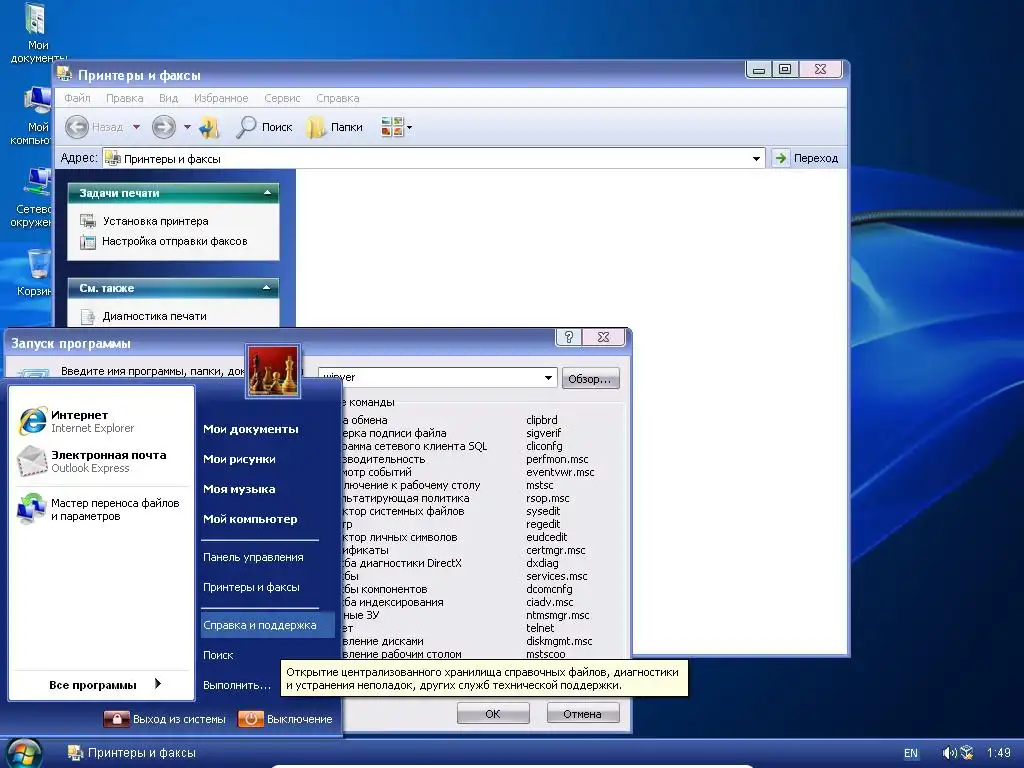
Task: Click the Forward arrow toolbar icon
Action: click(x=164, y=127)
